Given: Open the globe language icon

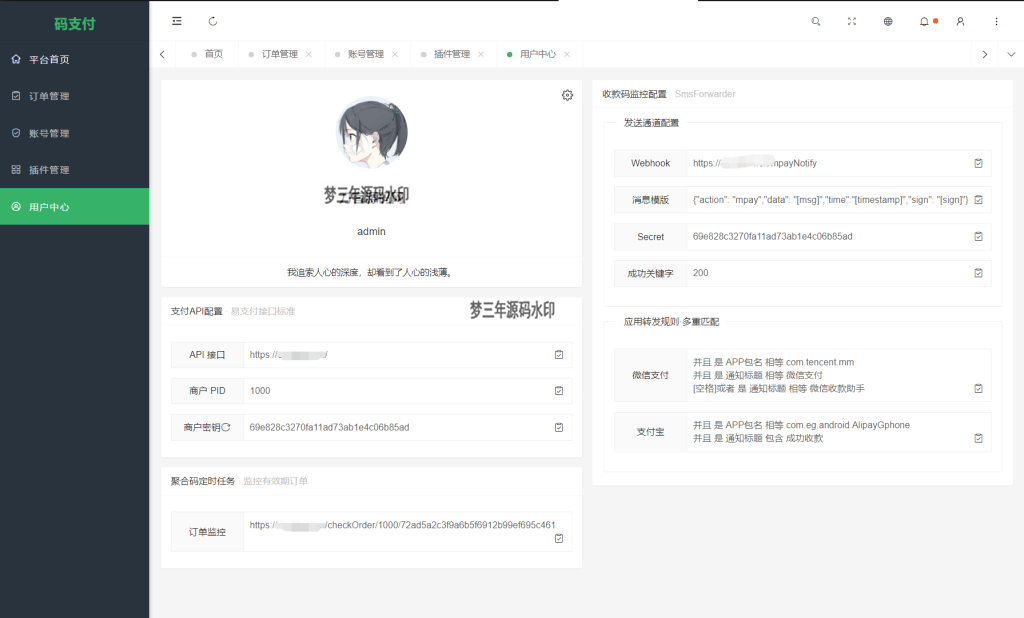Looking at the screenshot, I should coord(888,21).
